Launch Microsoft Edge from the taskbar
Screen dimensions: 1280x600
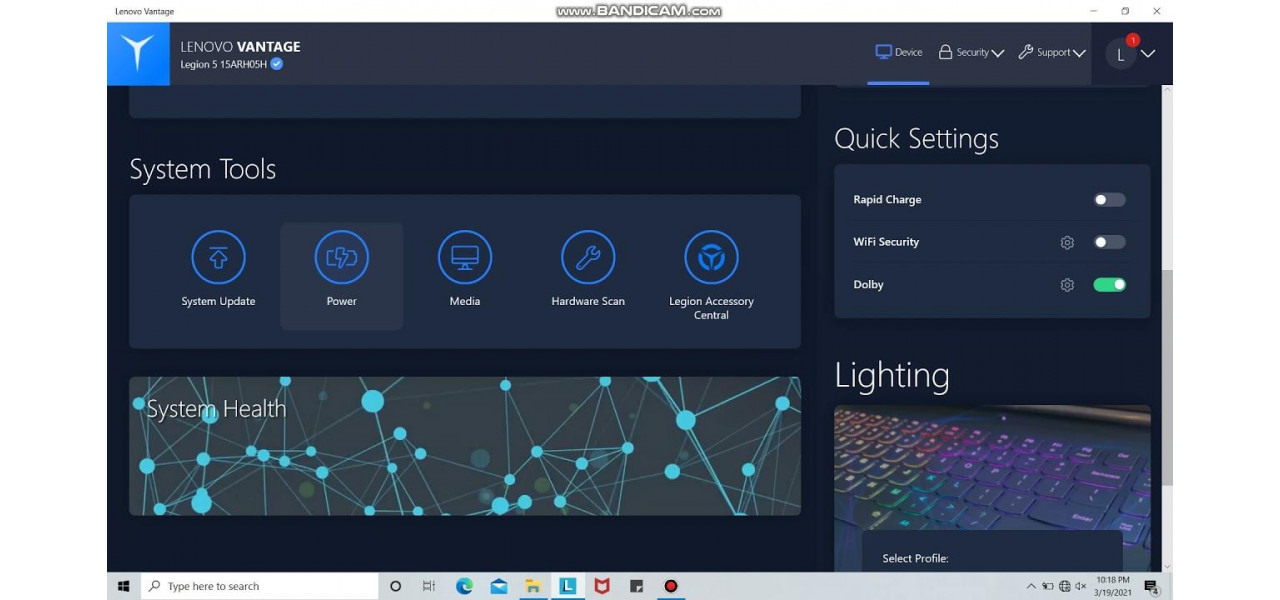point(464,586)
